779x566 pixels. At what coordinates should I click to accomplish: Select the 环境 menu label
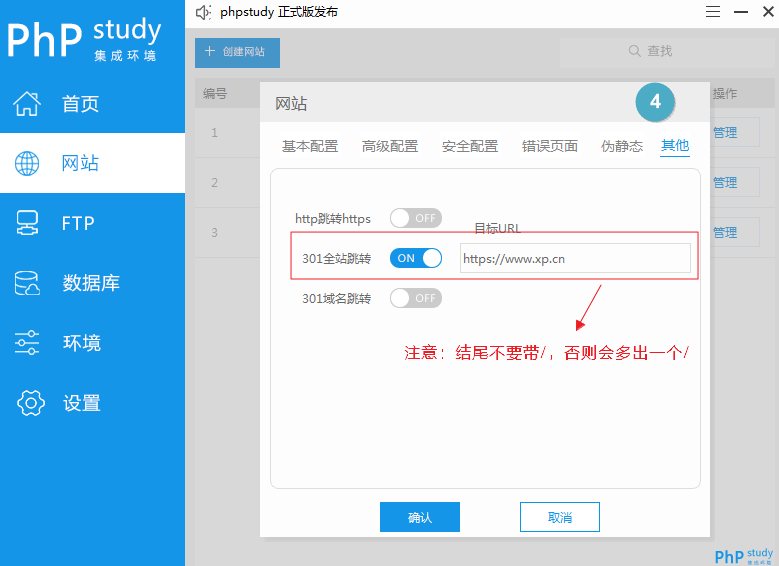tap(81, 343)
